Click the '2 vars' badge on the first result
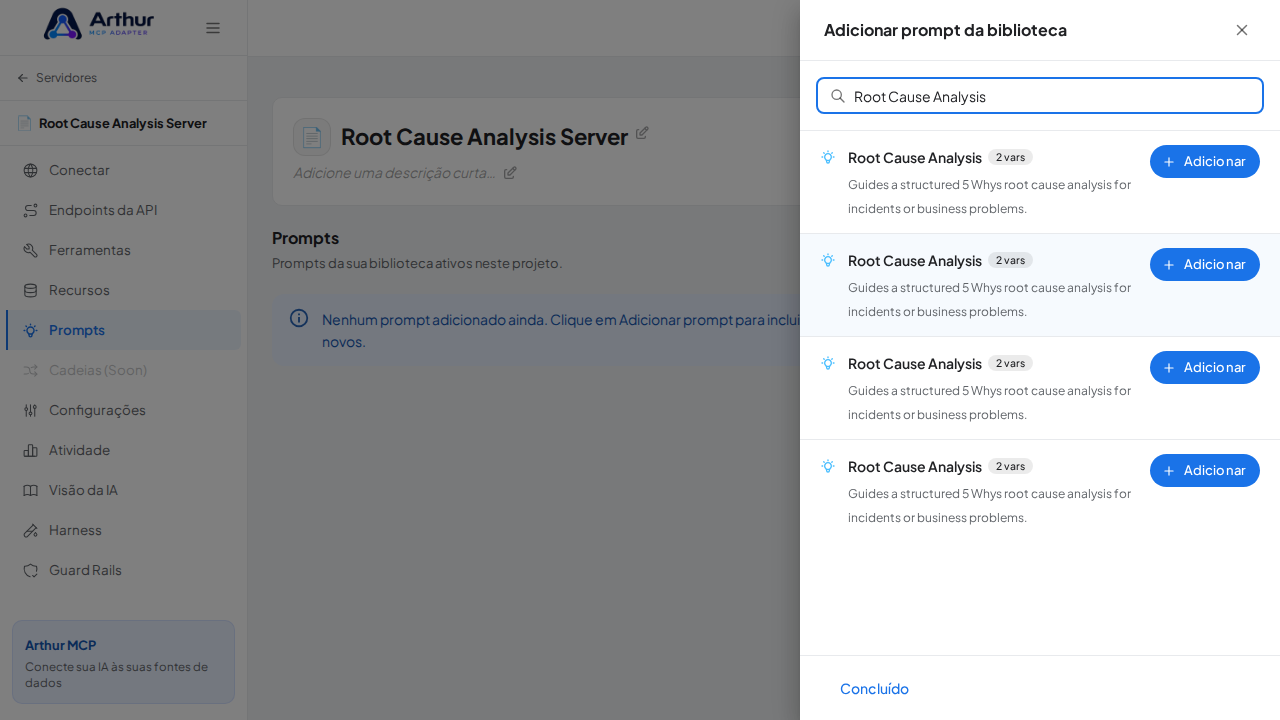Screen dimensions: 1280x720 coord(1010,157)
